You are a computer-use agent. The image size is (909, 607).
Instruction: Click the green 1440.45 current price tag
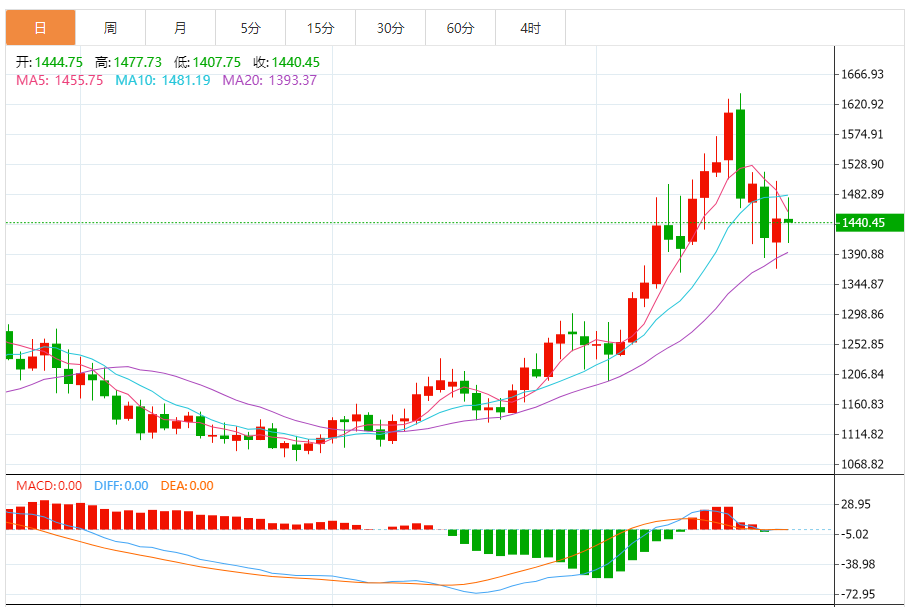click(863, 223)
